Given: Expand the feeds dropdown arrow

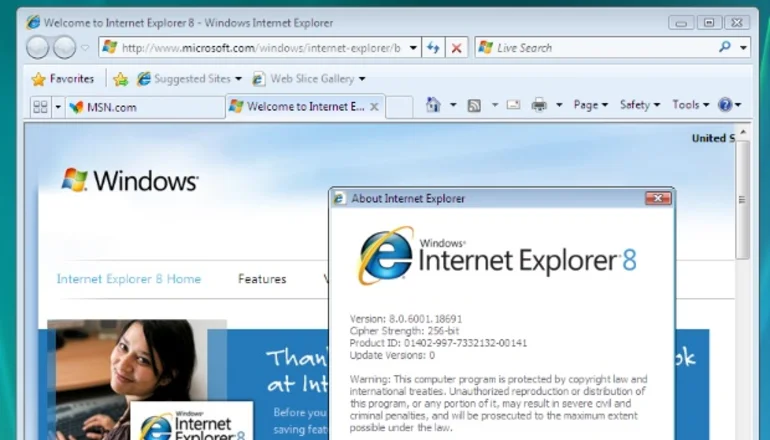Looking at the screenshot, I should (495, 105).
